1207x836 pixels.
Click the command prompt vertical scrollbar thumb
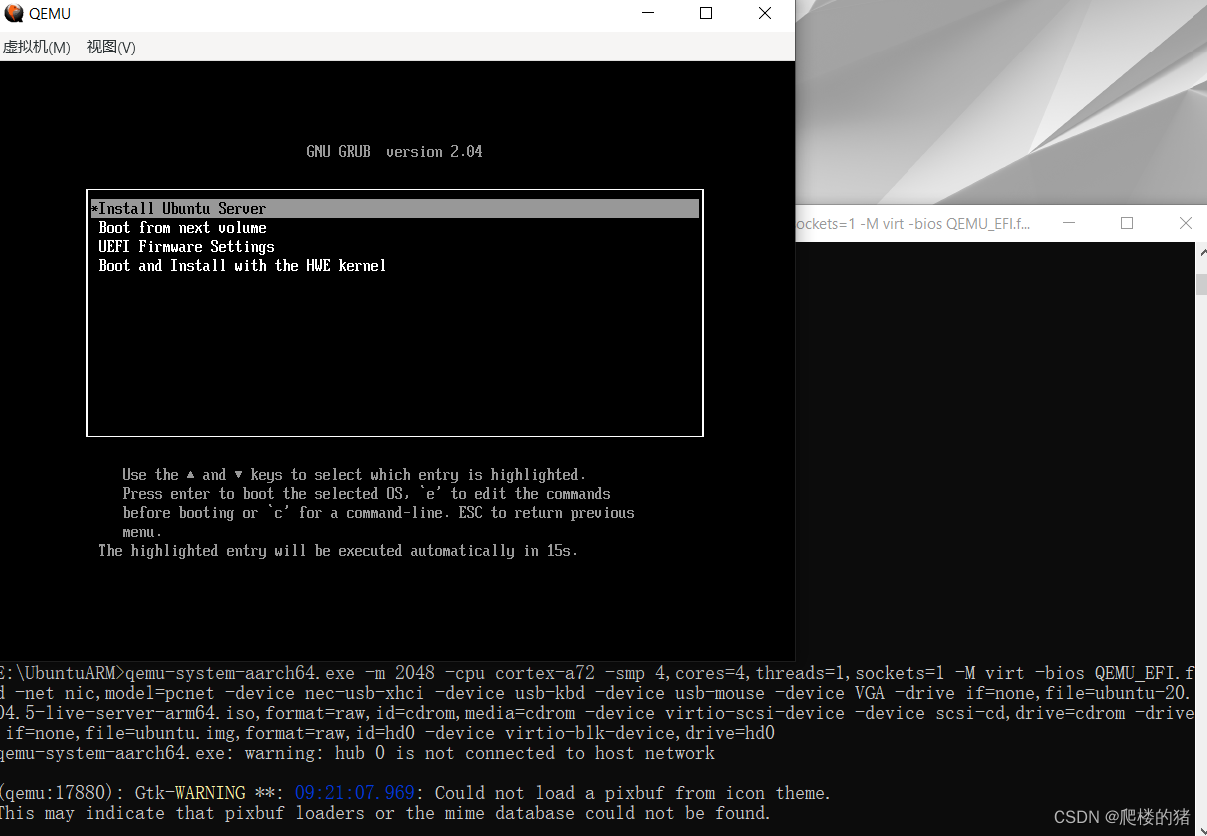[1201, 284]
